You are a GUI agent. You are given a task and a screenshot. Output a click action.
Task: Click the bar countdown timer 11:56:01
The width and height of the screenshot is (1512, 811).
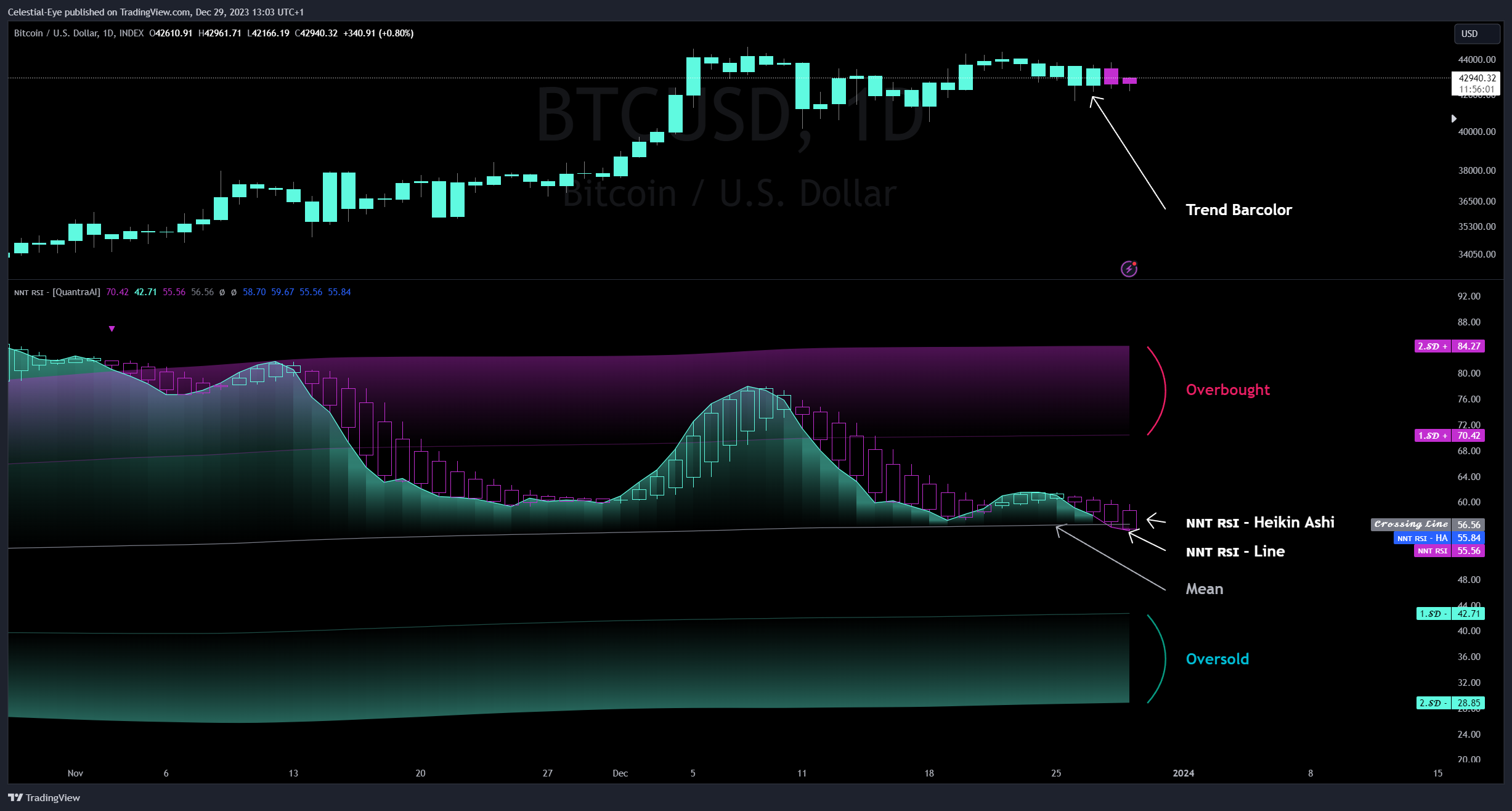1477,89
